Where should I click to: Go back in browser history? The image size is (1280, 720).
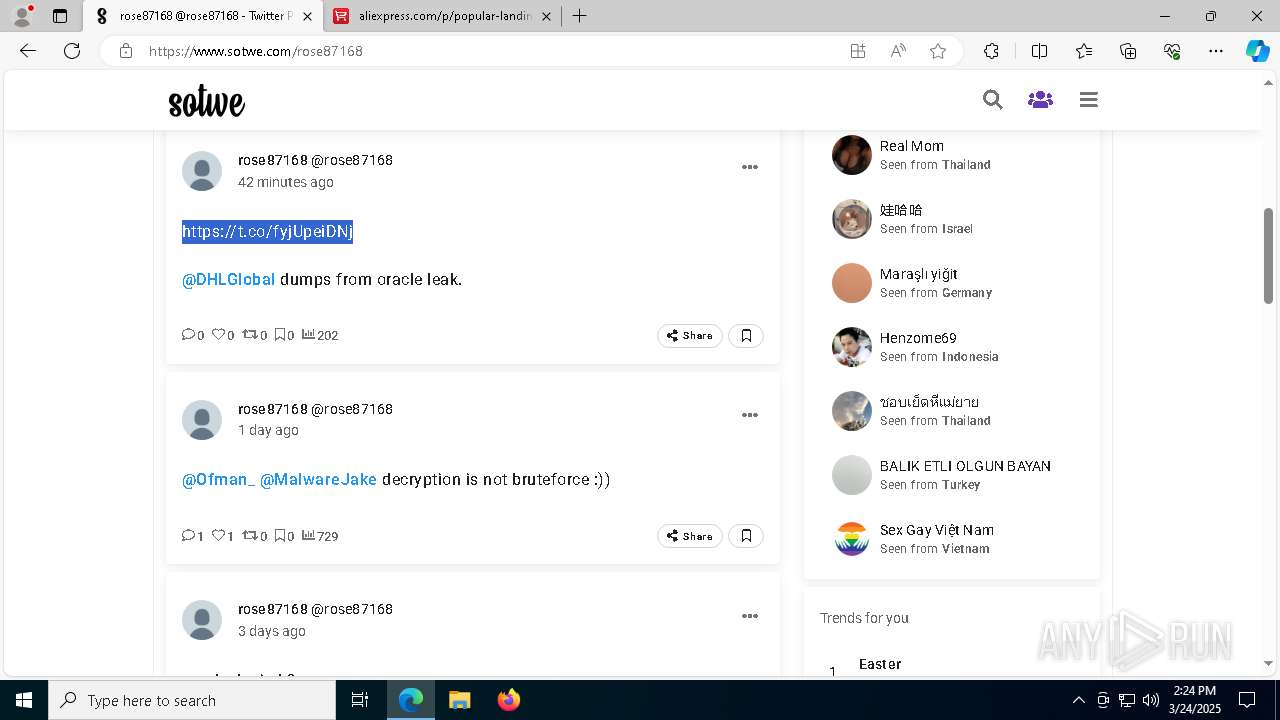coord(28,51)
